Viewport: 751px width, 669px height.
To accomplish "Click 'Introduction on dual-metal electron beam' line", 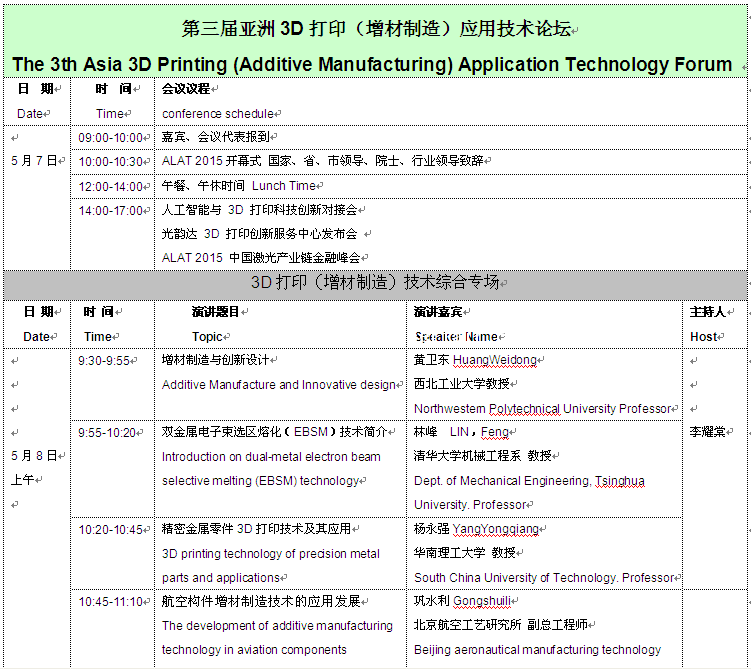I will click(x=271, y=457).
